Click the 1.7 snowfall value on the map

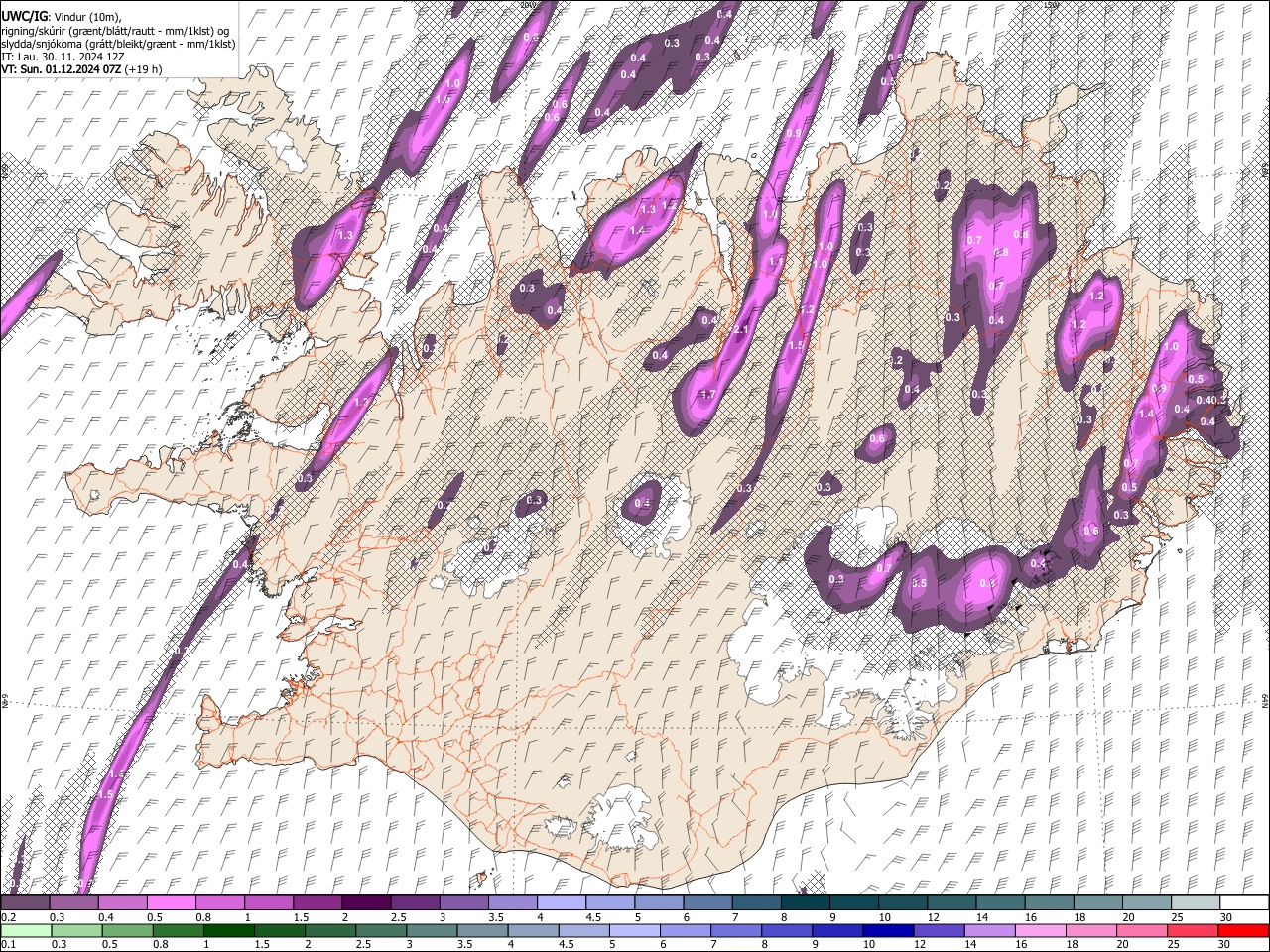coord(708,395)
